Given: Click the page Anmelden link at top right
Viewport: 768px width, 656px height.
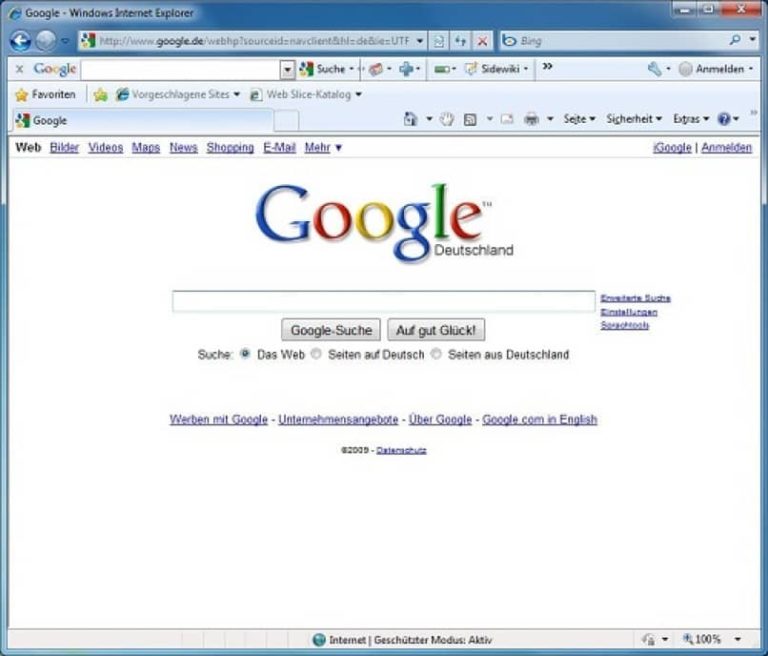Looking at the screenshot, I should click(x=726, y=147).
